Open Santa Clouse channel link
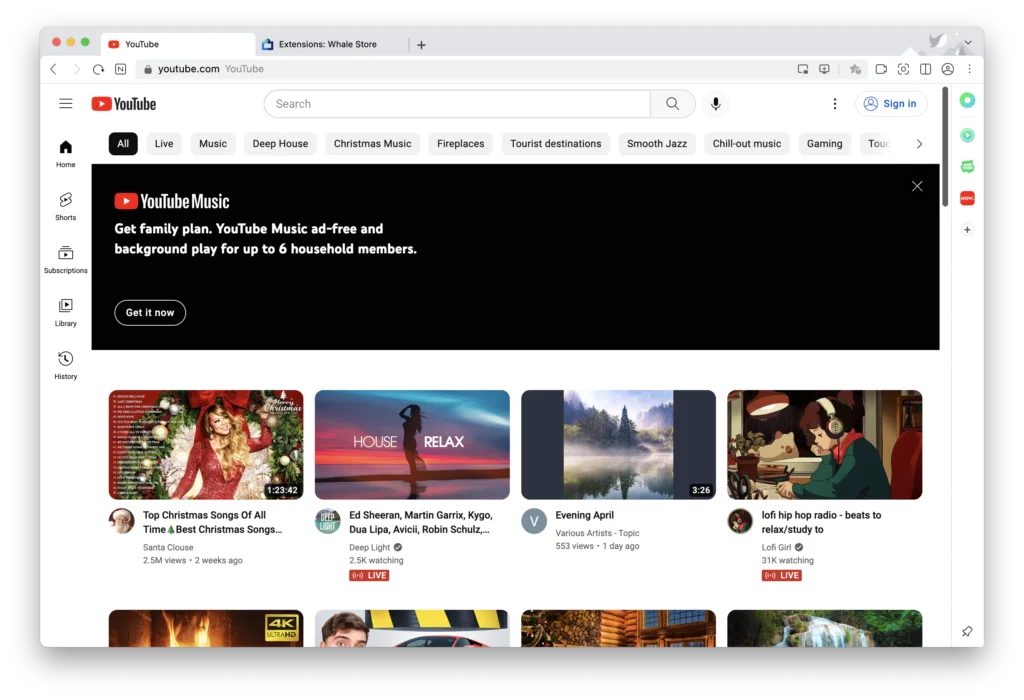 (168, 548)
